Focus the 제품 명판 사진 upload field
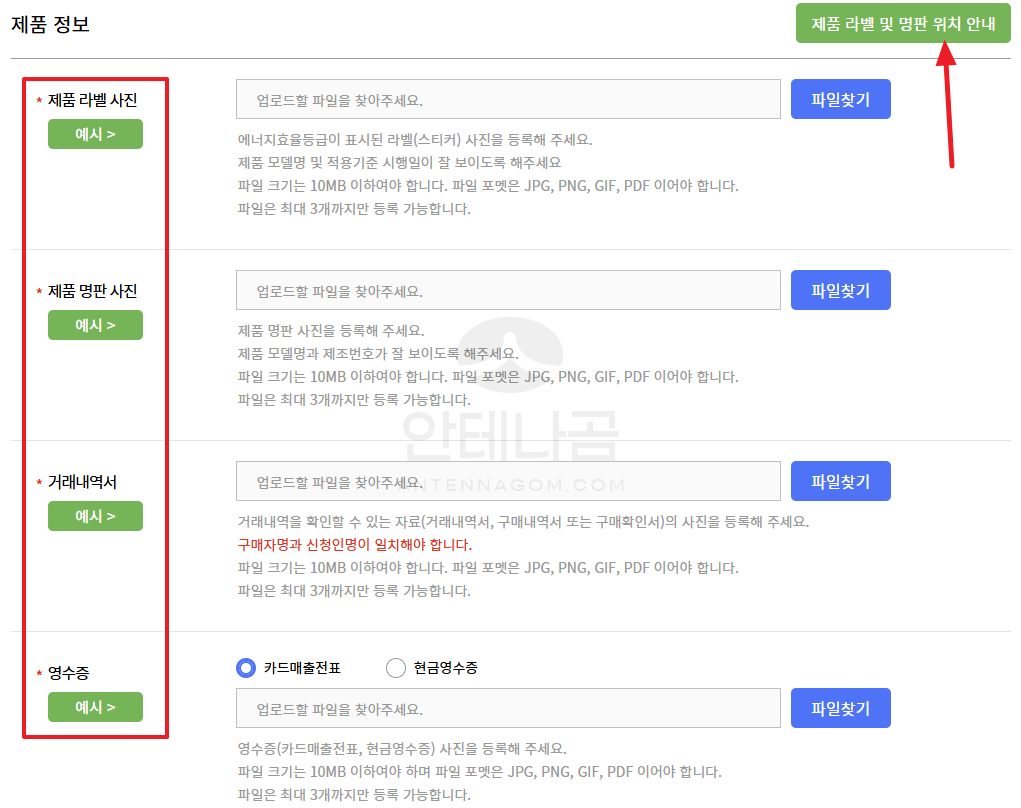 508,290
